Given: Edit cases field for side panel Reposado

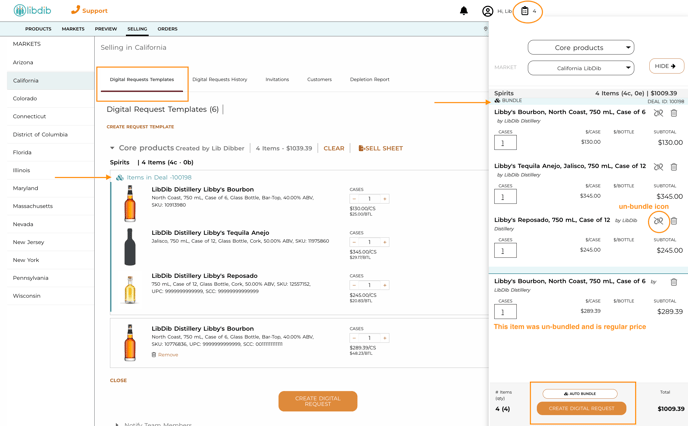Looking at the screenshot, I should pos(505,251).
